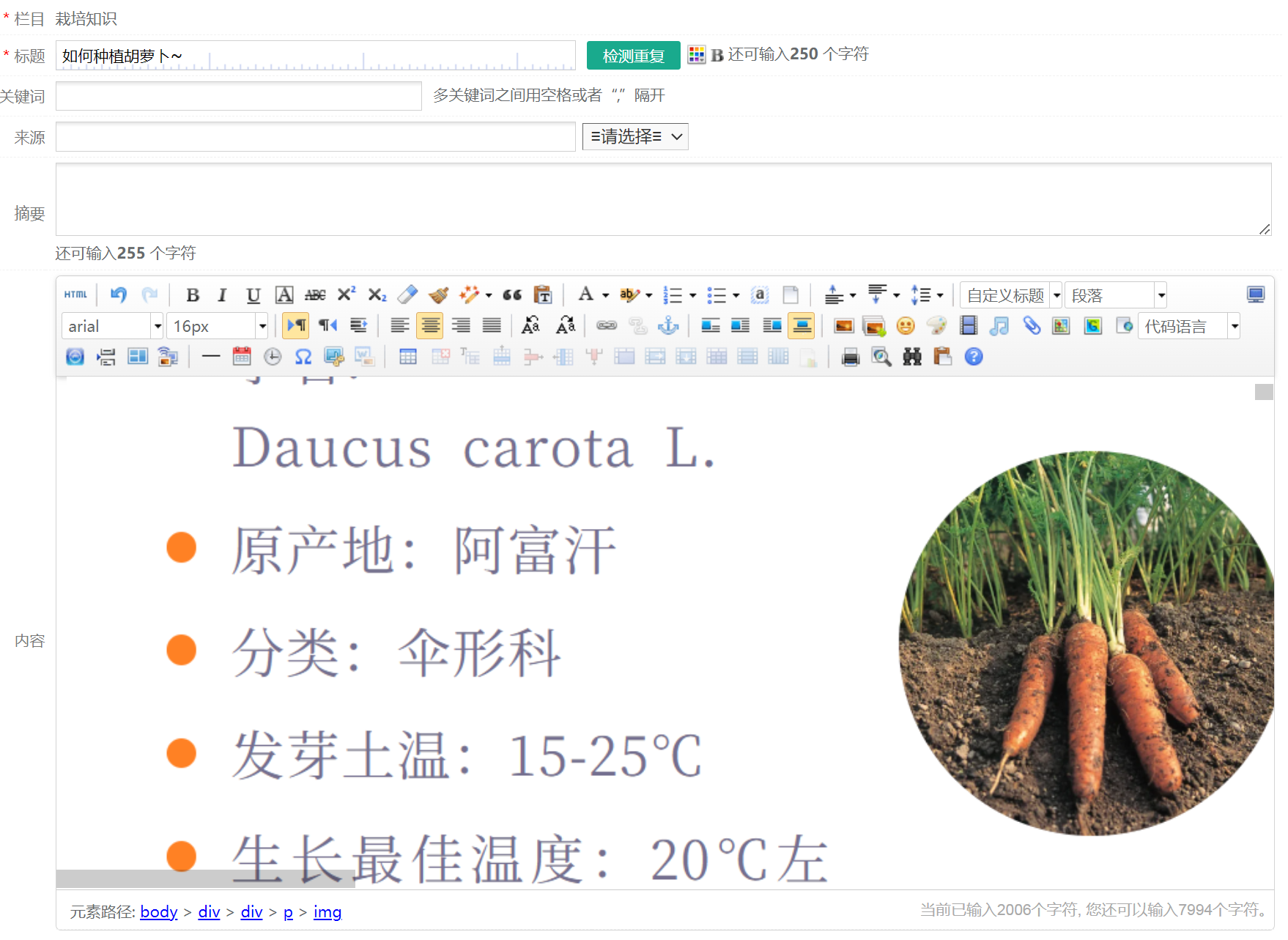The image size is (1288, 940).
Task: Insert an emoticon into the article
Action: (906, 325)
